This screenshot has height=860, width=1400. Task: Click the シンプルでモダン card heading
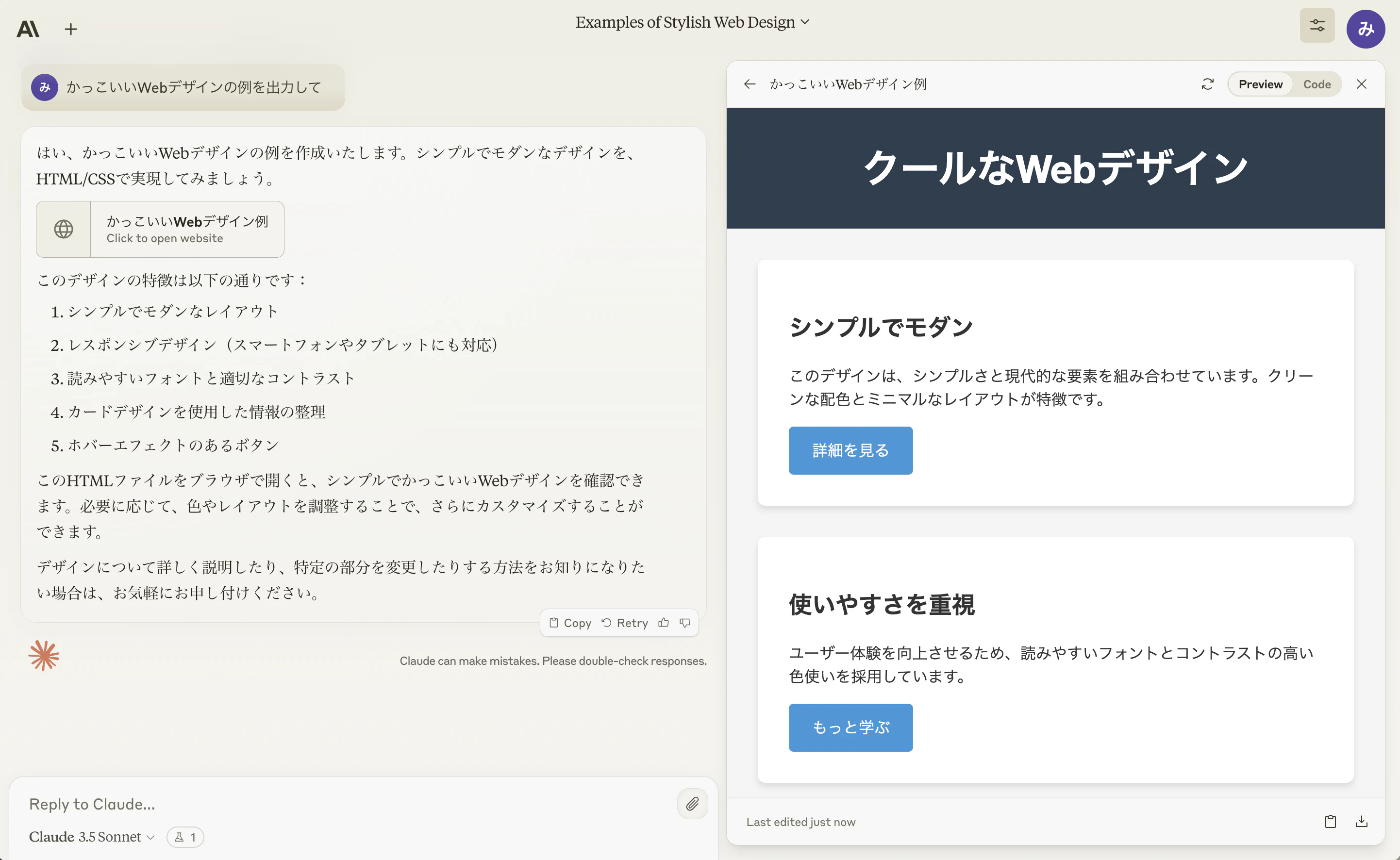(x=881, y=327)
